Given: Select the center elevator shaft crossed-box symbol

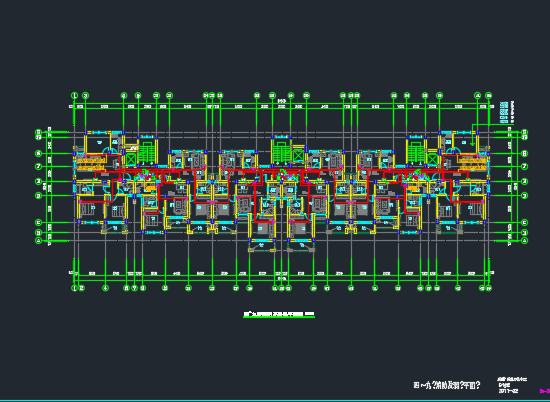Looking at the screenshot, I should click(298, 155).
